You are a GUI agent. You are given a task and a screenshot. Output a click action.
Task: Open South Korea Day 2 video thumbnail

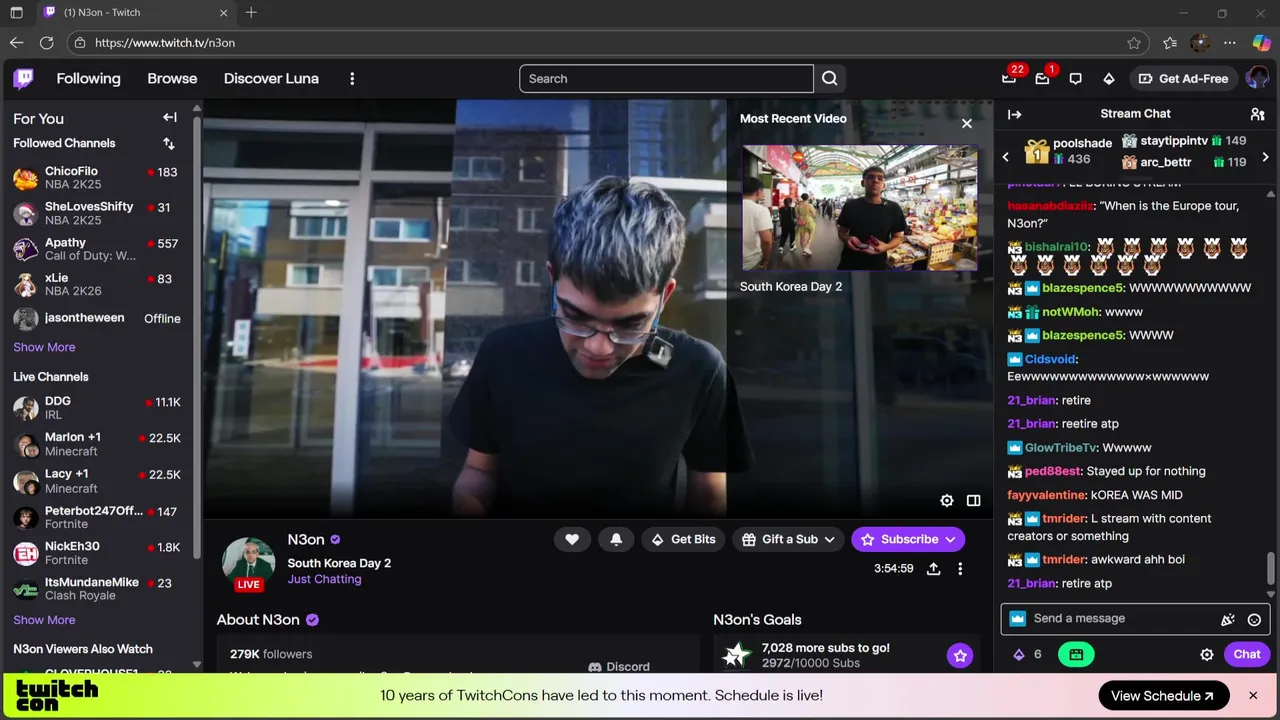(x=859, y=207)
